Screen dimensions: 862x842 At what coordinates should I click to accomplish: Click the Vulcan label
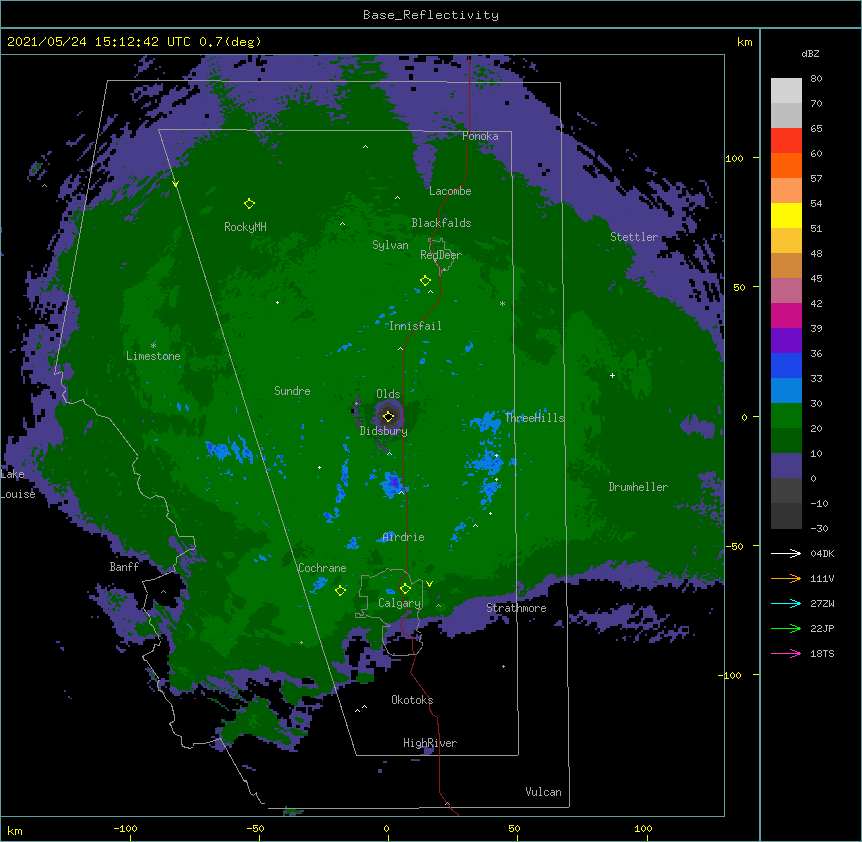(x=543, y=792)
